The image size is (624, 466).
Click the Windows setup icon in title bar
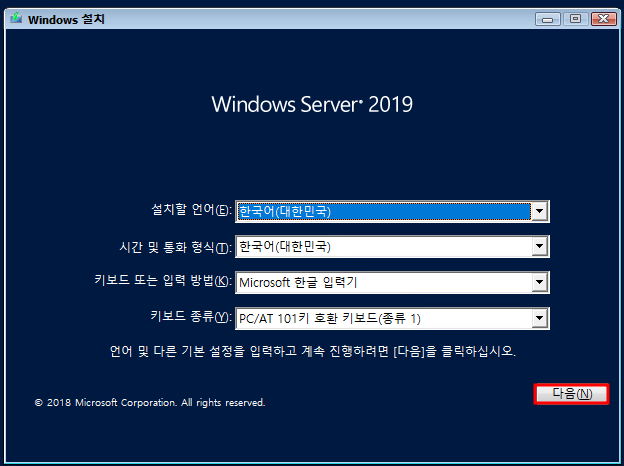click(16, 18)
